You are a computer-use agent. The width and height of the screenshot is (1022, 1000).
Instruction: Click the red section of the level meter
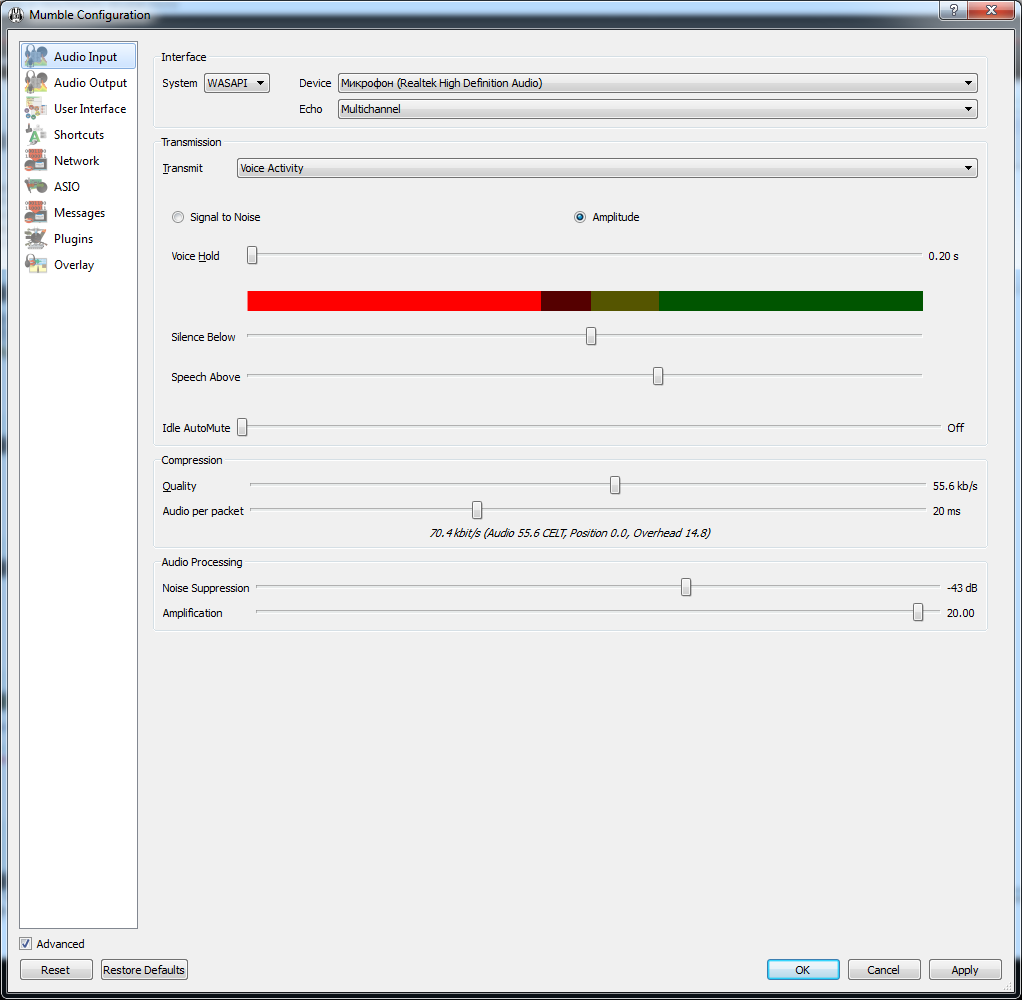click(394, 301)
